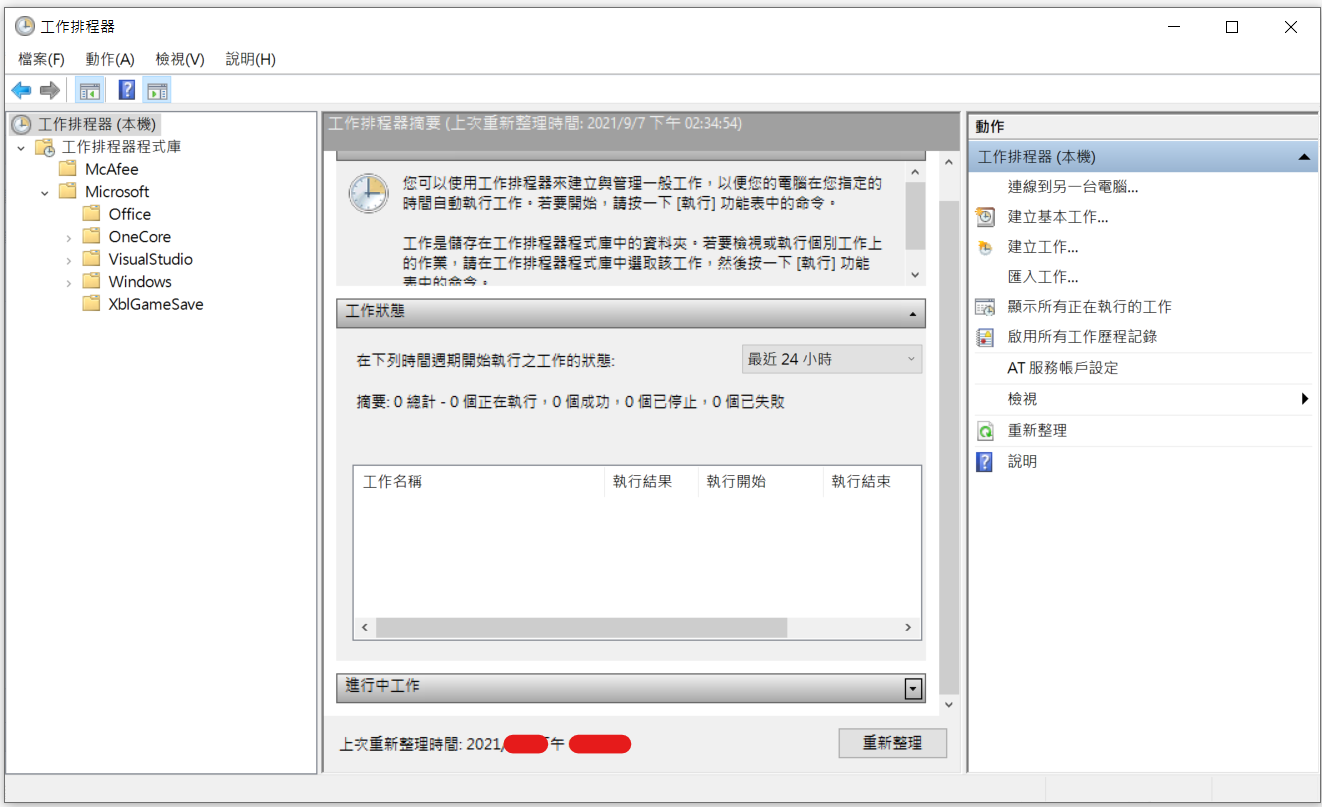Open the 最近 24 小時 dropdown

click(832, 359)
